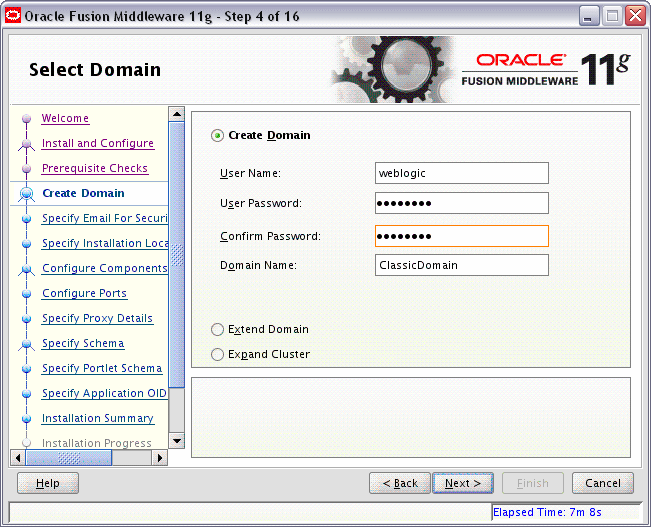Click the Specify Portlet Schema bullet icon
Viewport: 651px width, 527px height.
point(27,369)
